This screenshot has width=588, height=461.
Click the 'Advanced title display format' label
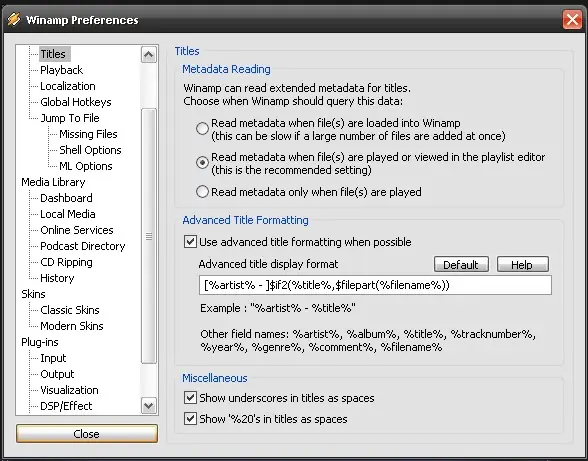tap(268, 264)
